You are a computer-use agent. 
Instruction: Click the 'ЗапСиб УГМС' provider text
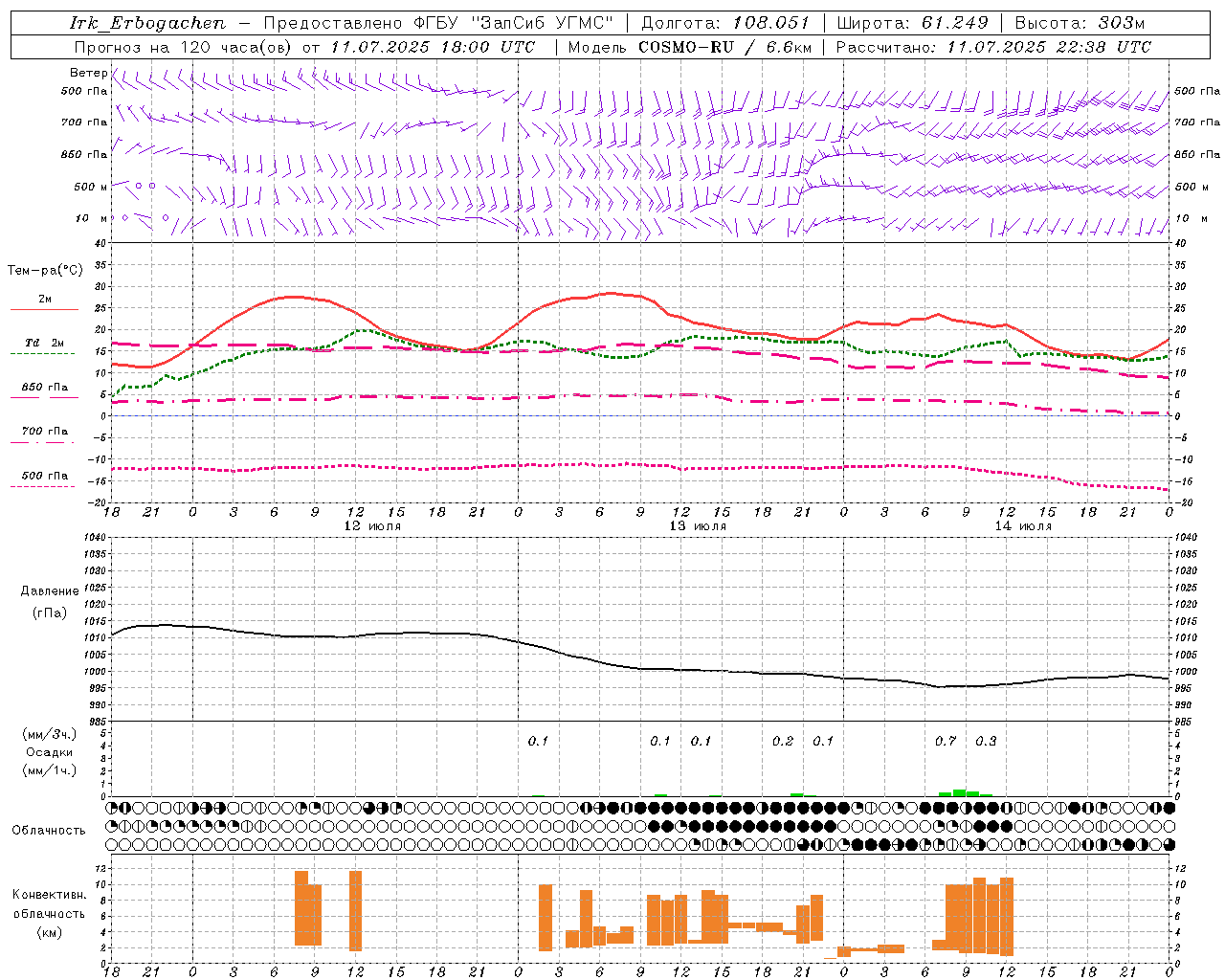tap(543, 23)
